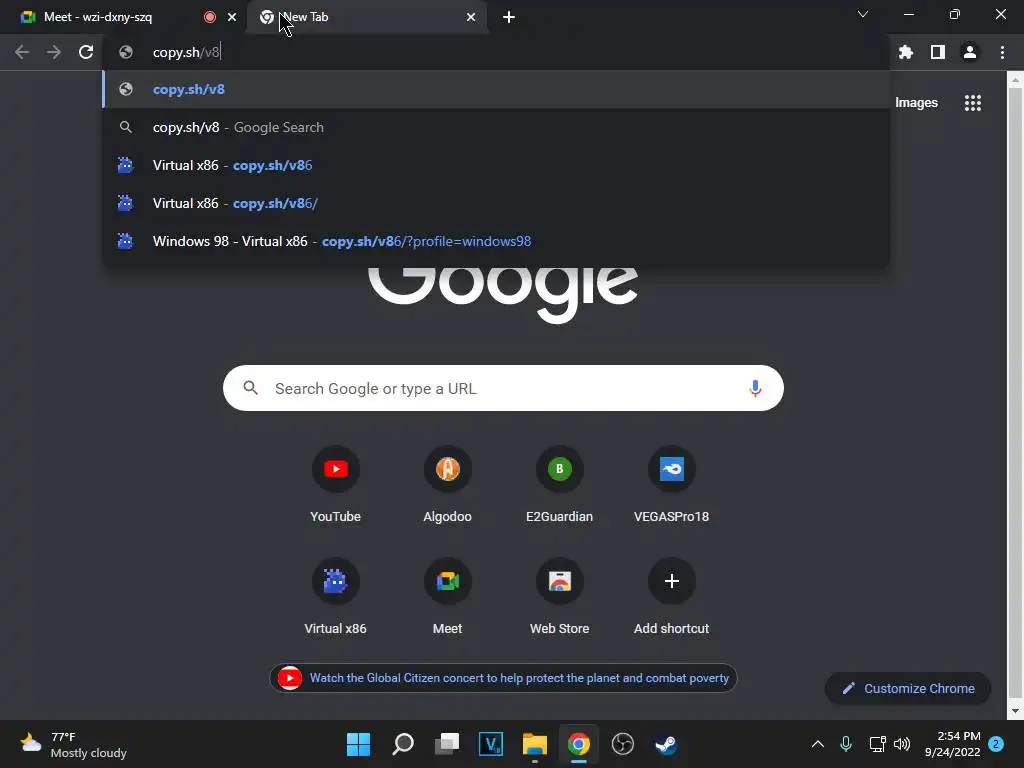Open Chrome three-dot menu
Image resolution: width=1024 pixels, height=768 pixels.
tap(1002, 52)
